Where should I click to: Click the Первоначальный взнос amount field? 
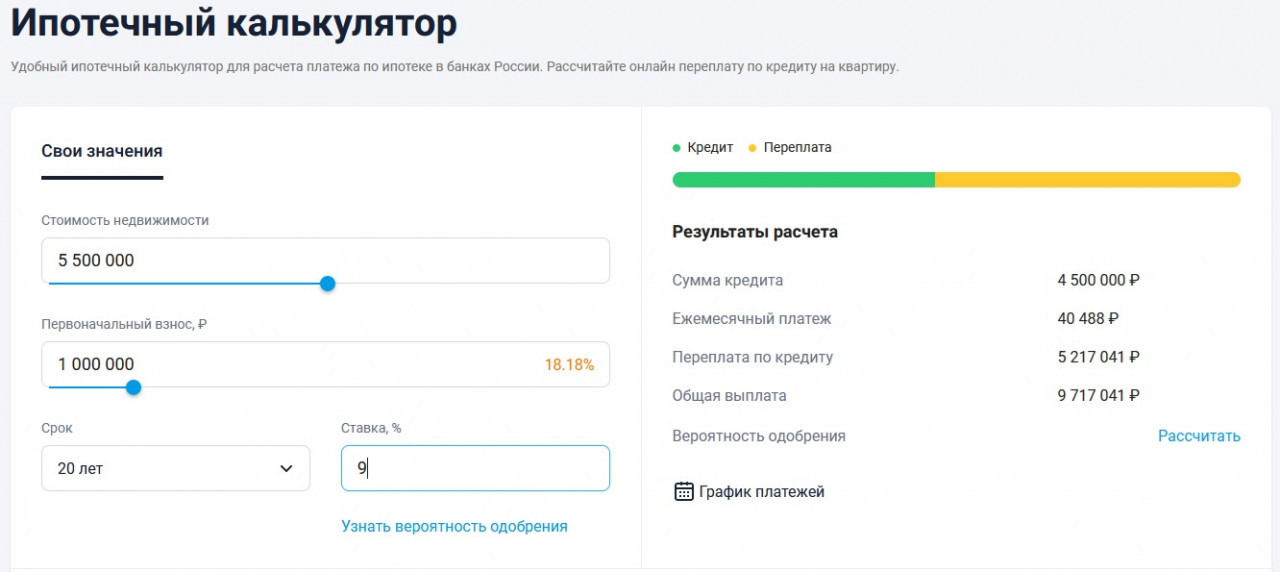click(x=290, y=364)
